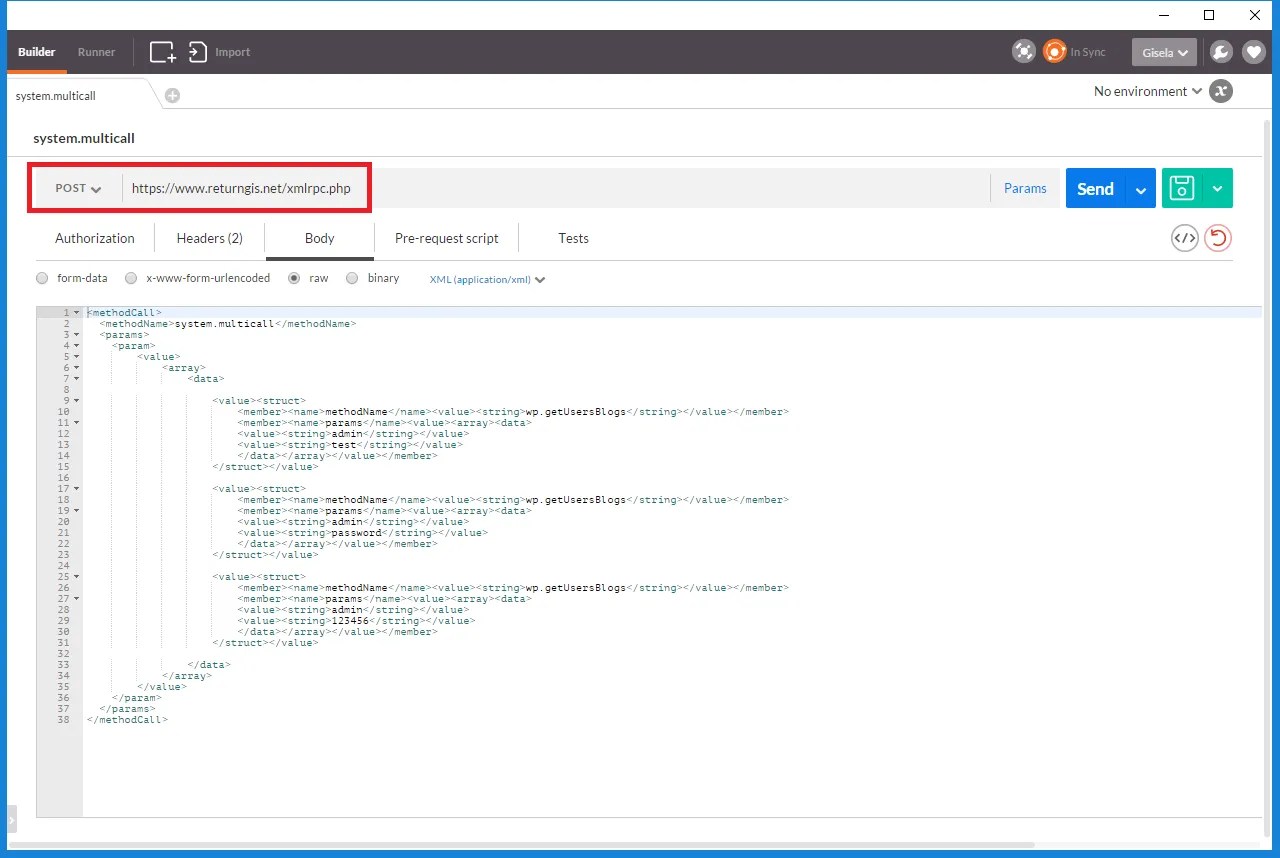Click the orange In Sync status icon
This screenshot has width=1280, height=858.
[1054, 52]
